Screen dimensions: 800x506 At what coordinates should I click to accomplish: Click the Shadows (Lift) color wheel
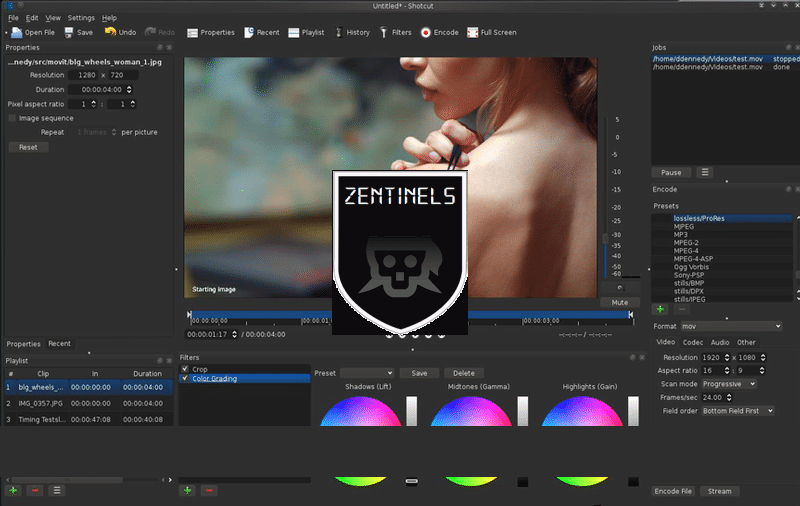(360, 412)
